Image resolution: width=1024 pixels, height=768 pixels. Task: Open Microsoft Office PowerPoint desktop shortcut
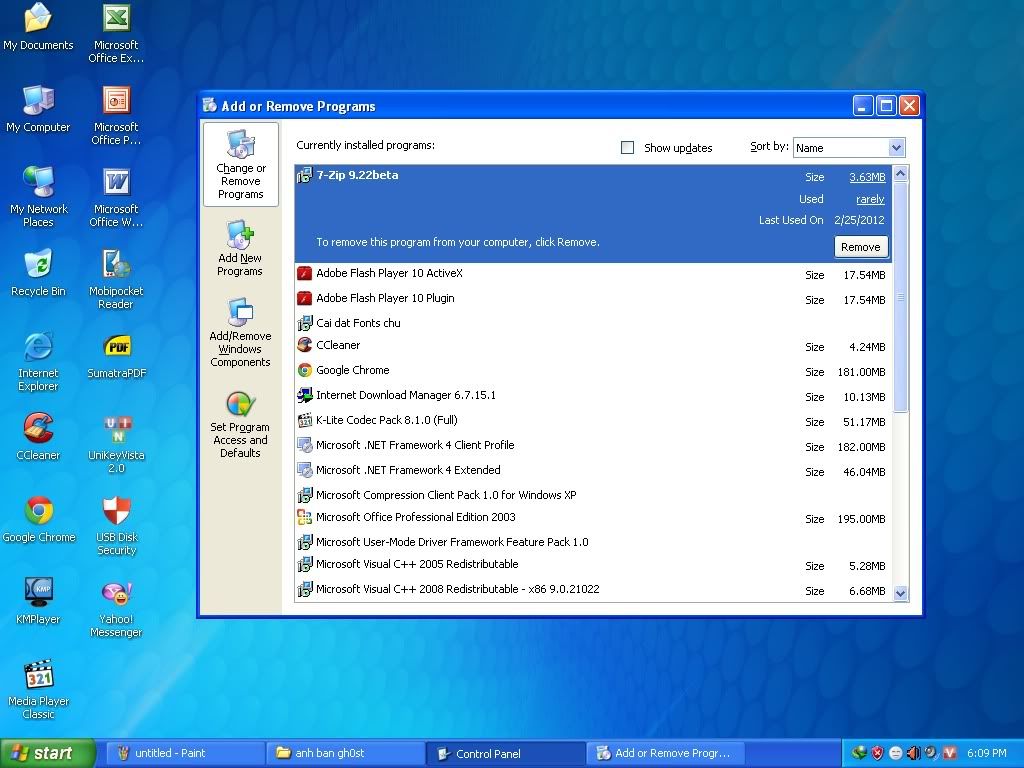point(116,115)
